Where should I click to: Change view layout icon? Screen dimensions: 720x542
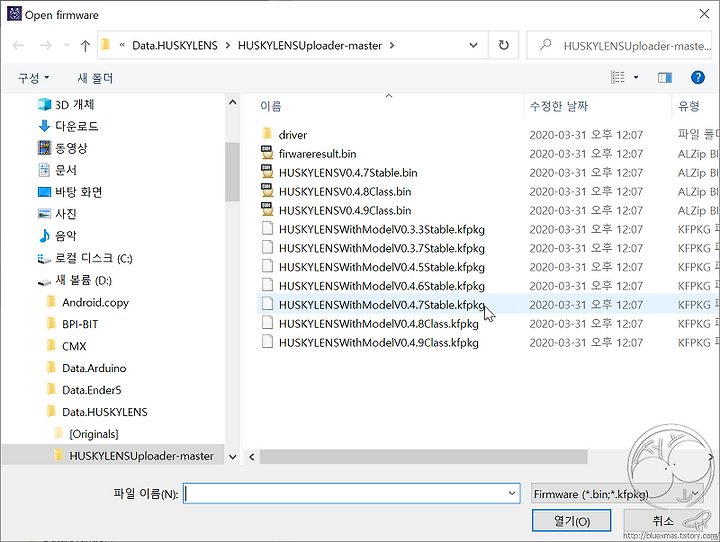tap(618, 77)
